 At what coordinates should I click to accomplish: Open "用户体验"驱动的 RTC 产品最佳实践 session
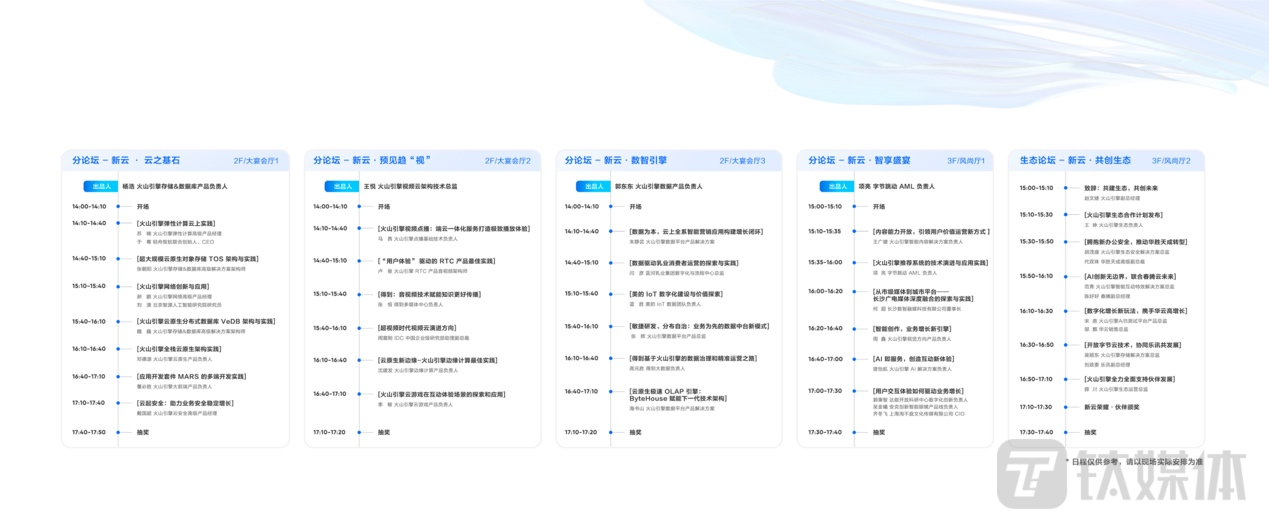pos(436,261)
